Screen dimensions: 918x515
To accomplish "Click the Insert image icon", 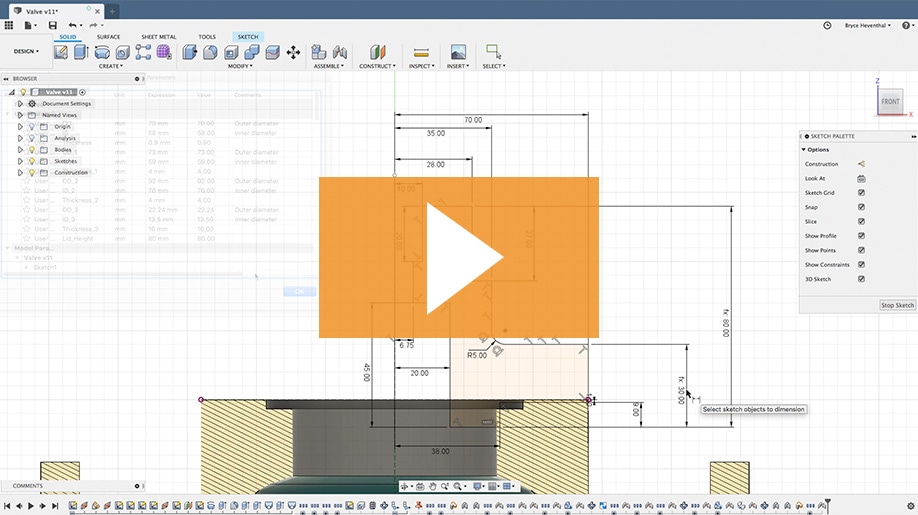I will point(458,52).
